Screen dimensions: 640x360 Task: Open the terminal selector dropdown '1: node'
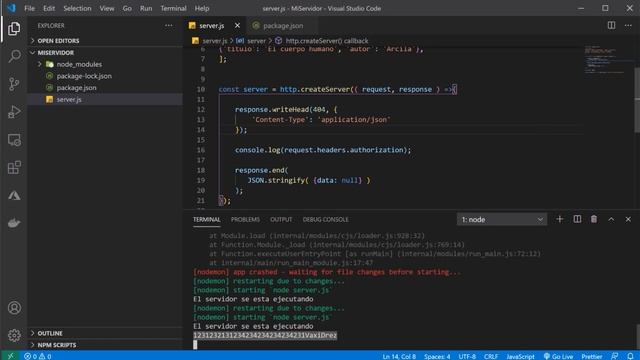(x=502, y=219)
